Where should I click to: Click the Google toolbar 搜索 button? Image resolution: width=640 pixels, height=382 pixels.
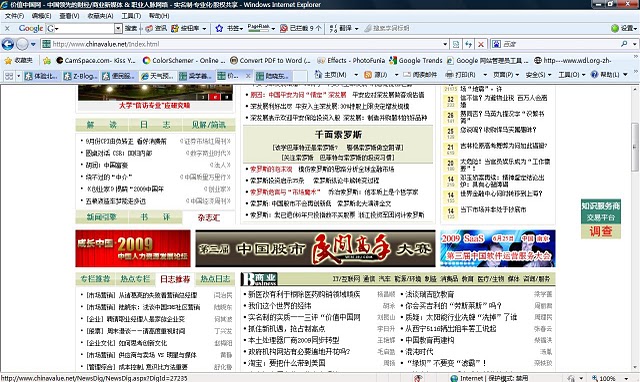(131, 28)
